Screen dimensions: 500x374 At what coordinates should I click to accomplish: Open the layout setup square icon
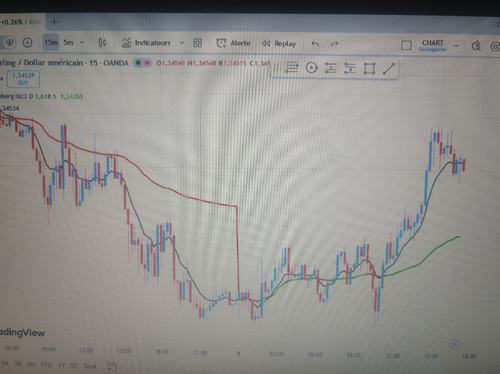[406, 45]
